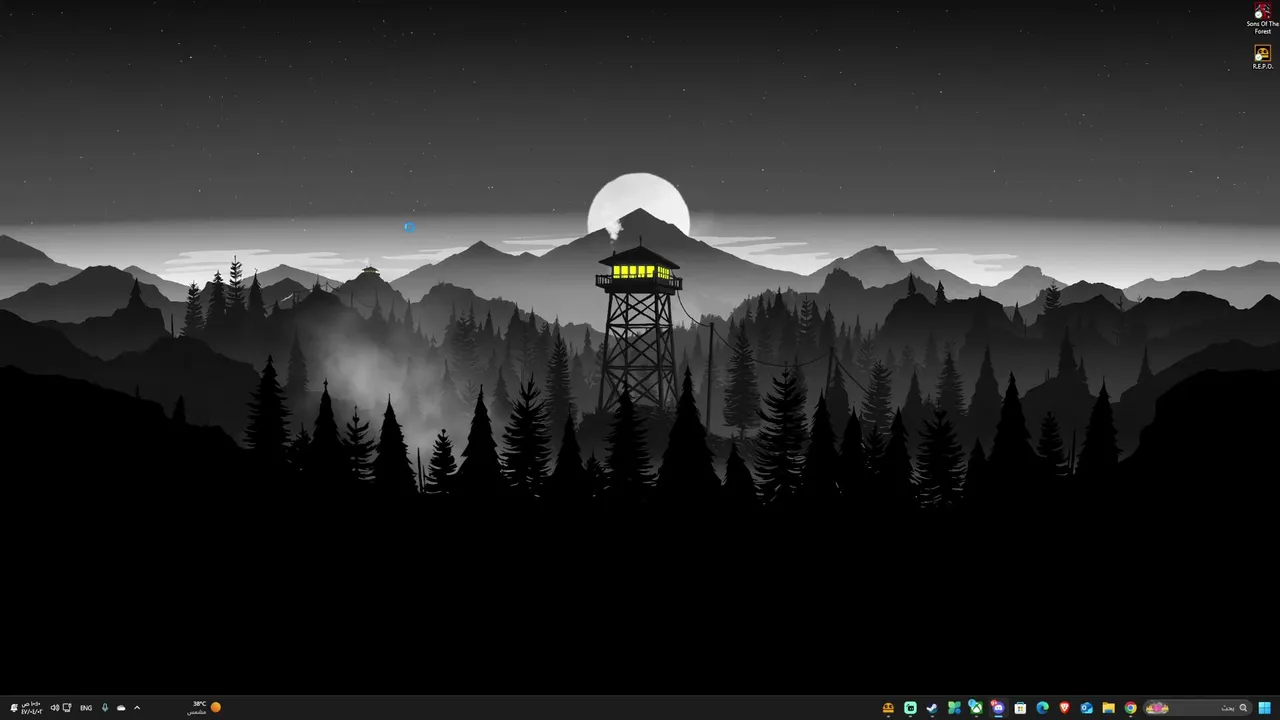Select the Sons Of The Forest desktop shortcut
Image resolution: width=1280 pixels, height=720 pixels.
(x=1263, y=18)
